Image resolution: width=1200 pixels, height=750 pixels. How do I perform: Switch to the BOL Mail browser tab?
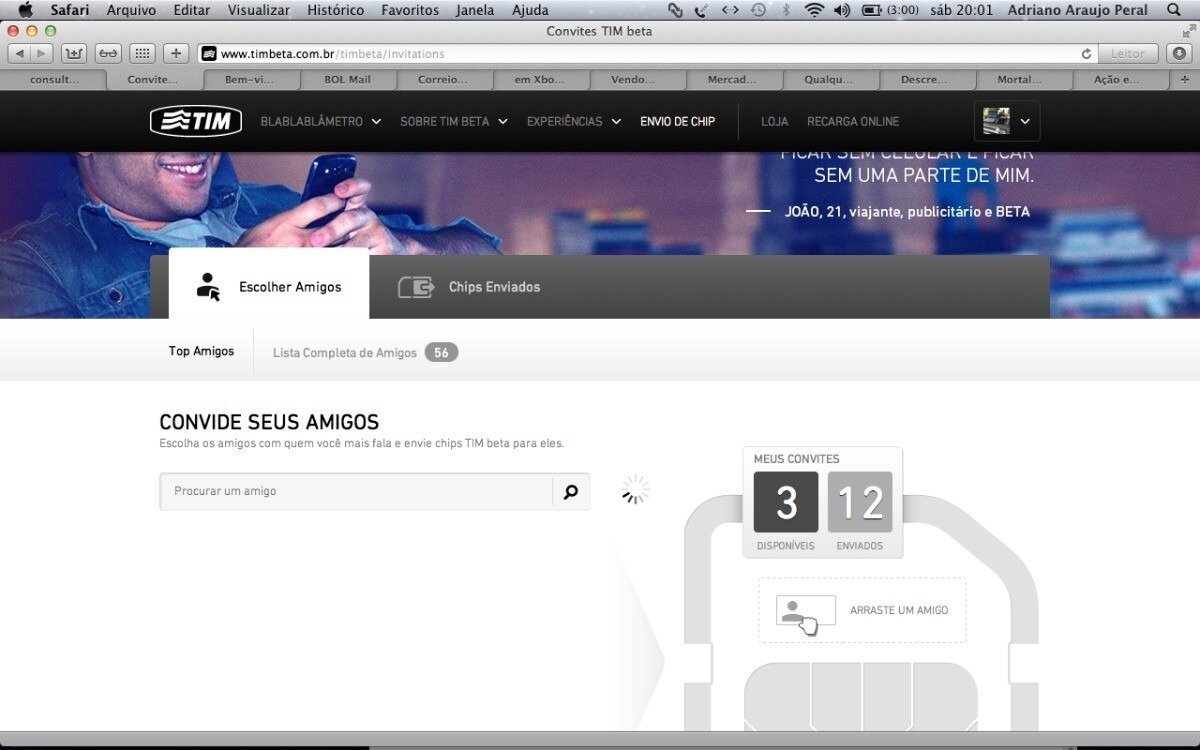click(347, 80)
